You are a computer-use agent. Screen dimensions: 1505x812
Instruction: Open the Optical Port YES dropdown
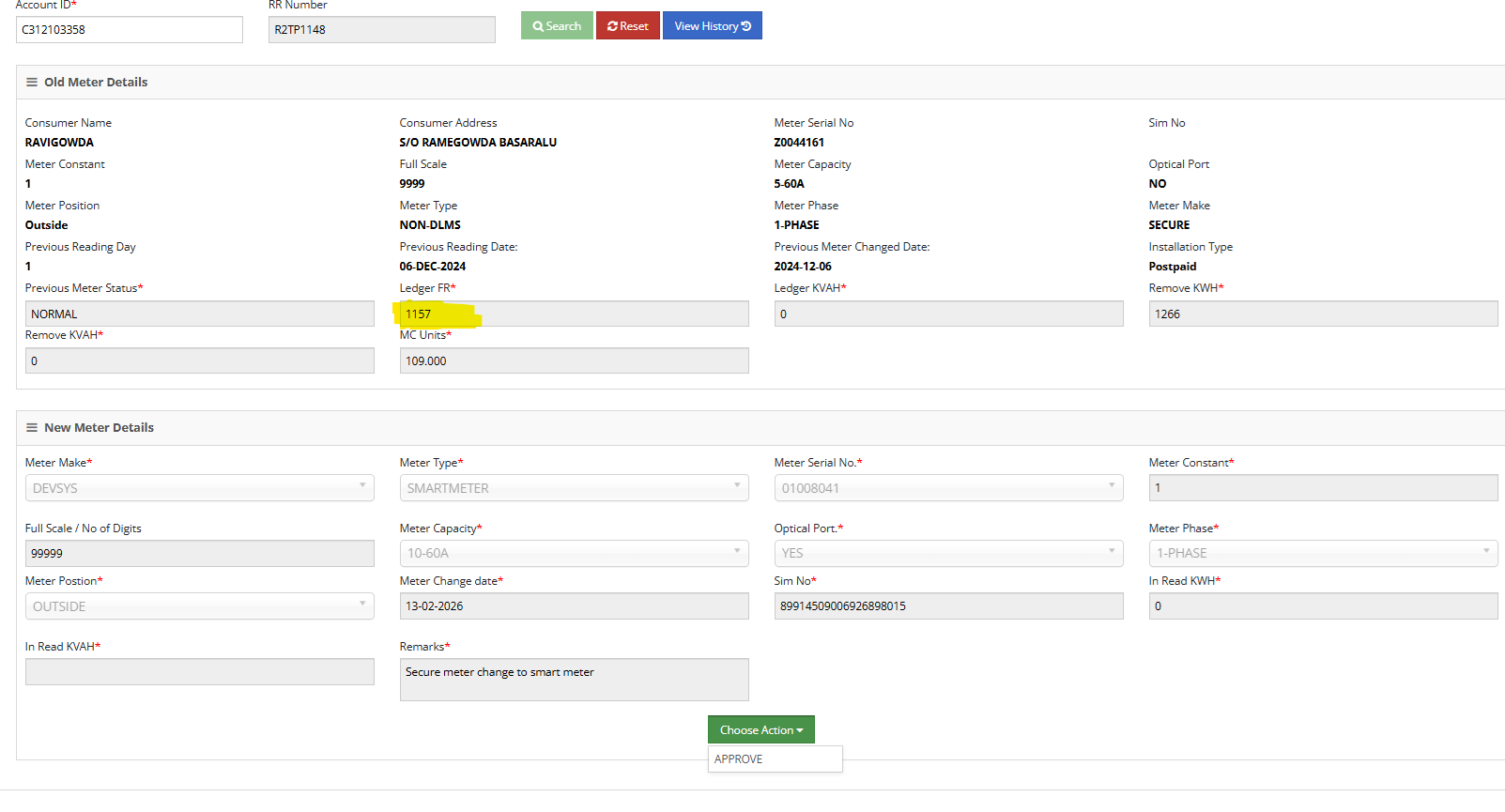pyautogui.click(x=948, y=554)
